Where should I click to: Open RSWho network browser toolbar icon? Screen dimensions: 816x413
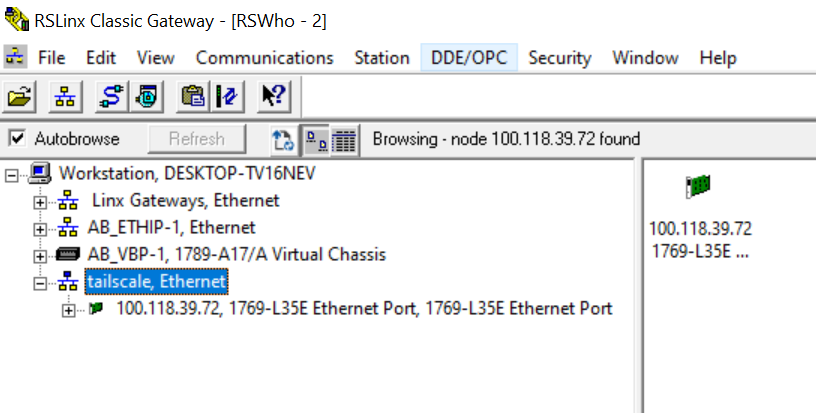[x=65, y=96]
